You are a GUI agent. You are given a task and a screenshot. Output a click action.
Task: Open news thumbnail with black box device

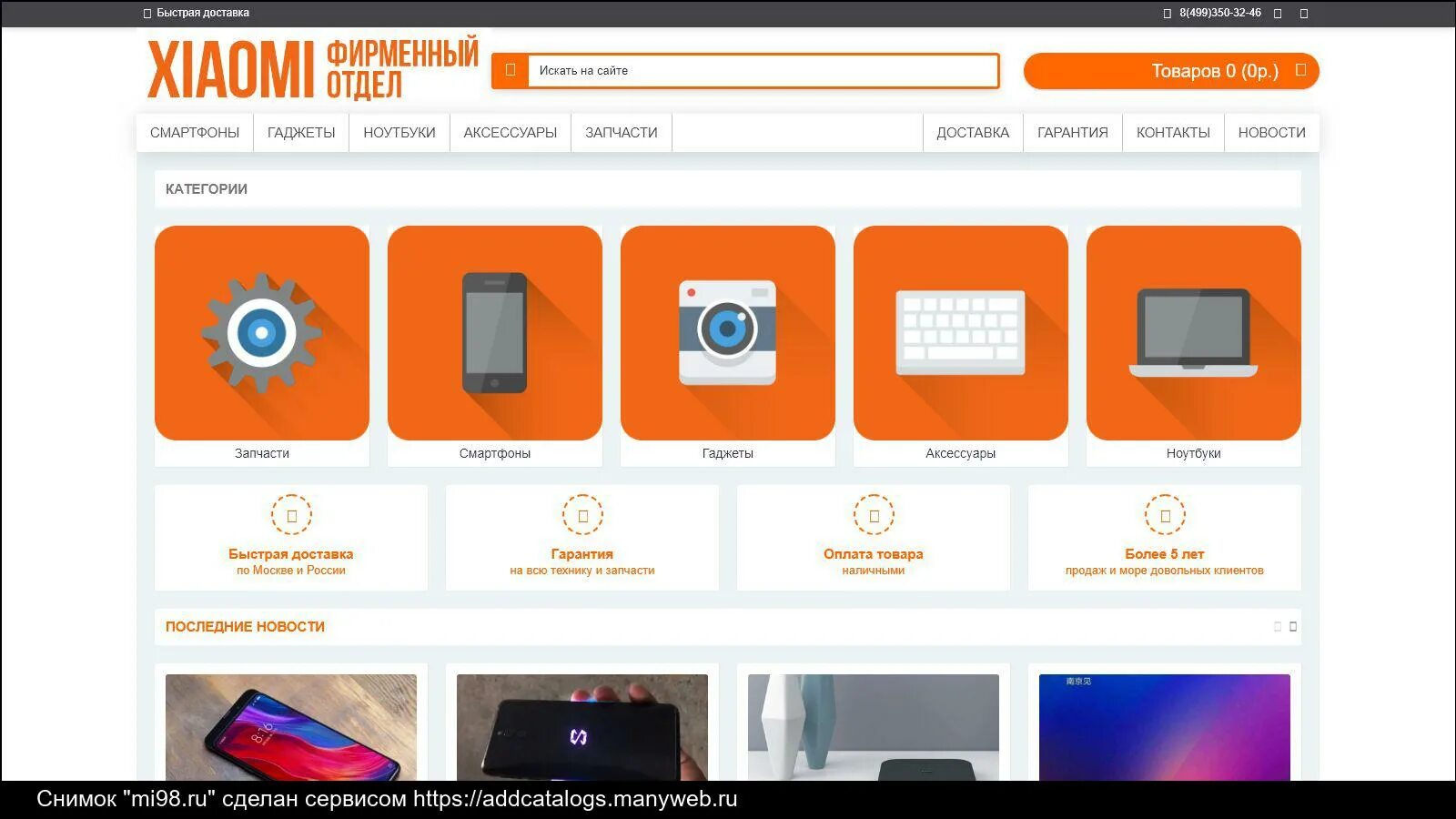click(874, 727)
